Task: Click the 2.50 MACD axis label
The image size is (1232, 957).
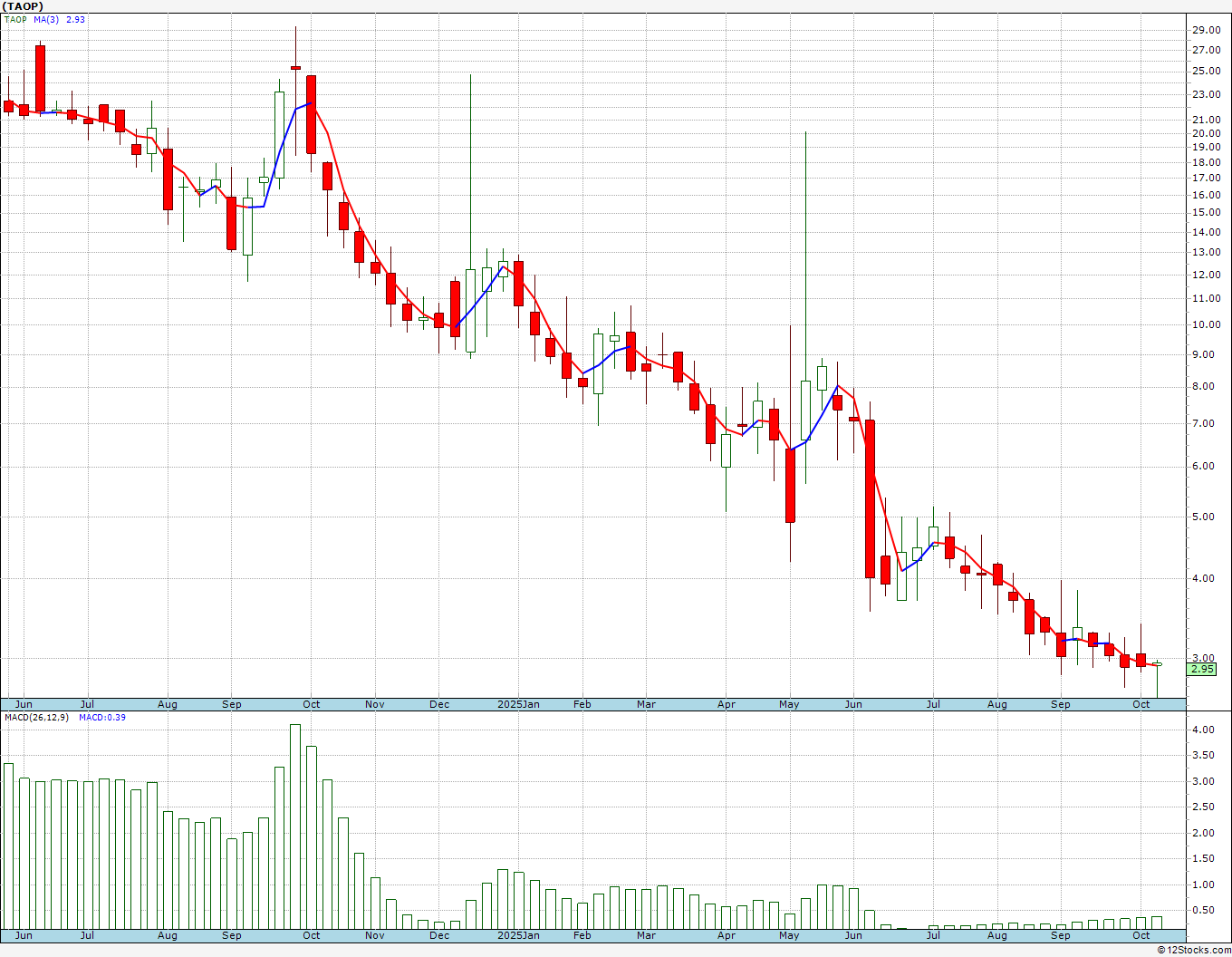Action: pos(1203,807)
